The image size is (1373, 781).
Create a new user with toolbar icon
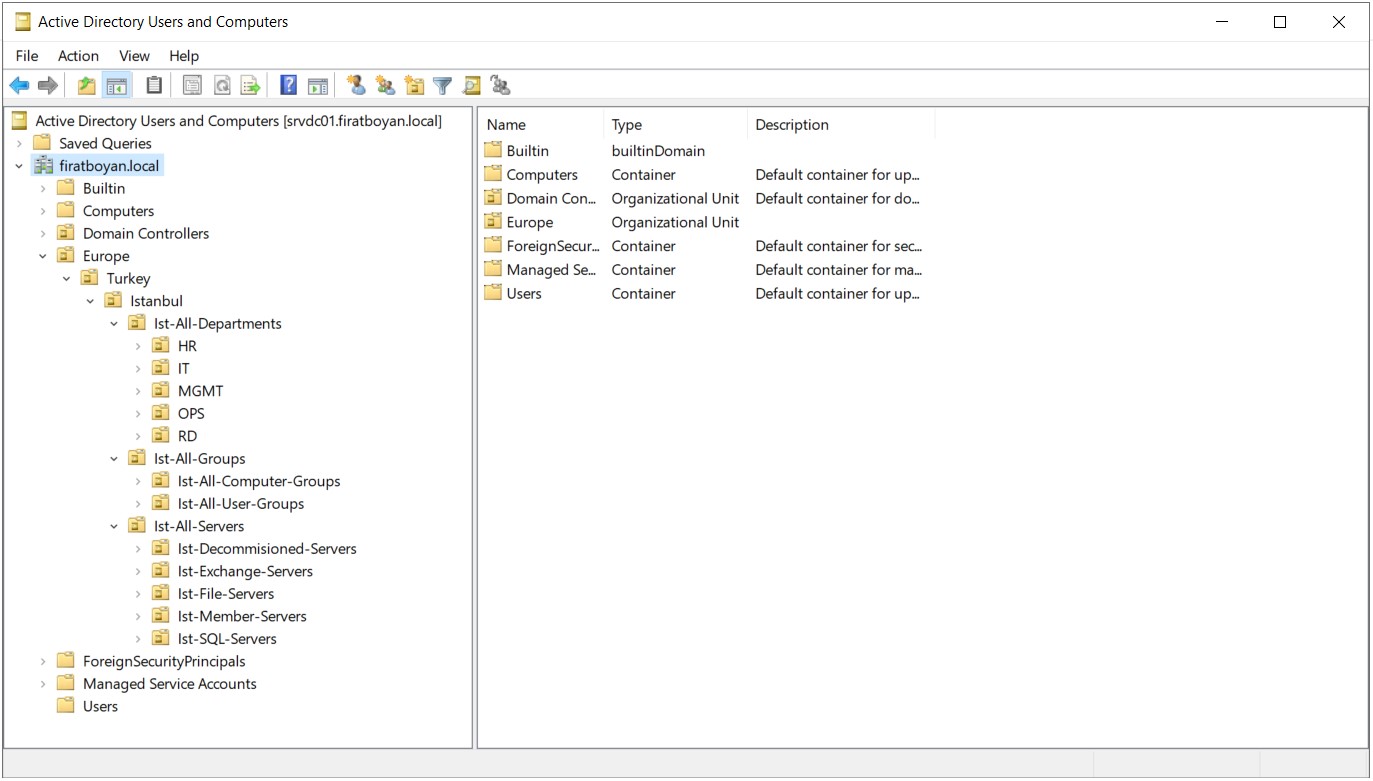coord(356,86)
